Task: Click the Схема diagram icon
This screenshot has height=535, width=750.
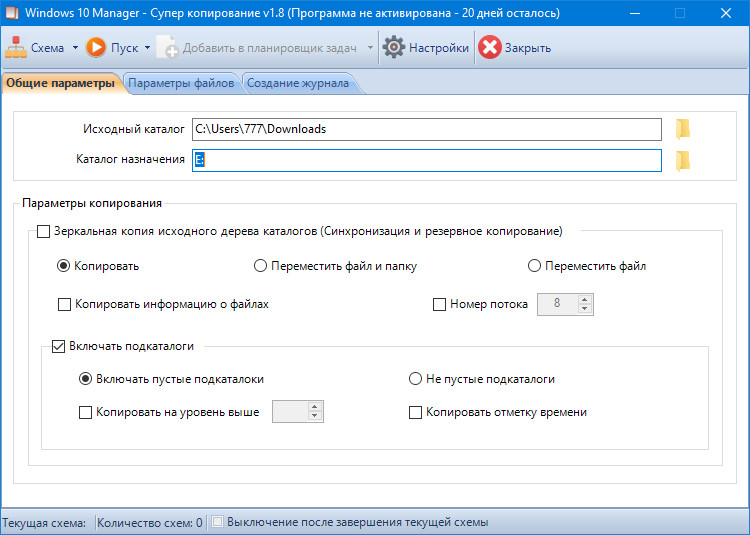Action: (x=16, y=47)
